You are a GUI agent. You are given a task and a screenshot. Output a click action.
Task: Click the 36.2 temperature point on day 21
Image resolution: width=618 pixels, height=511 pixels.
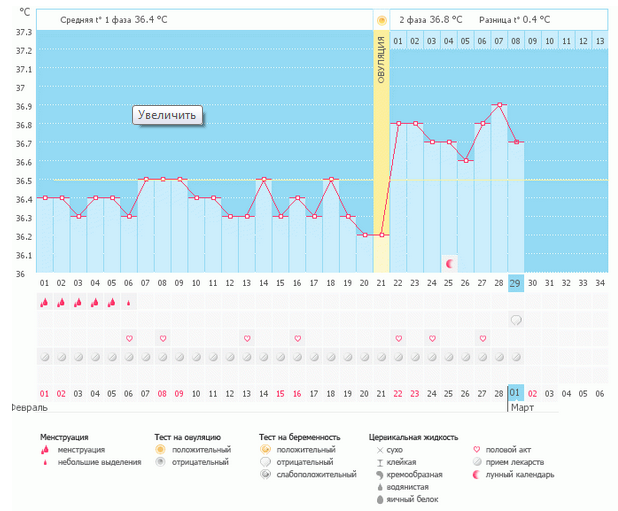(x=381, y=235)
